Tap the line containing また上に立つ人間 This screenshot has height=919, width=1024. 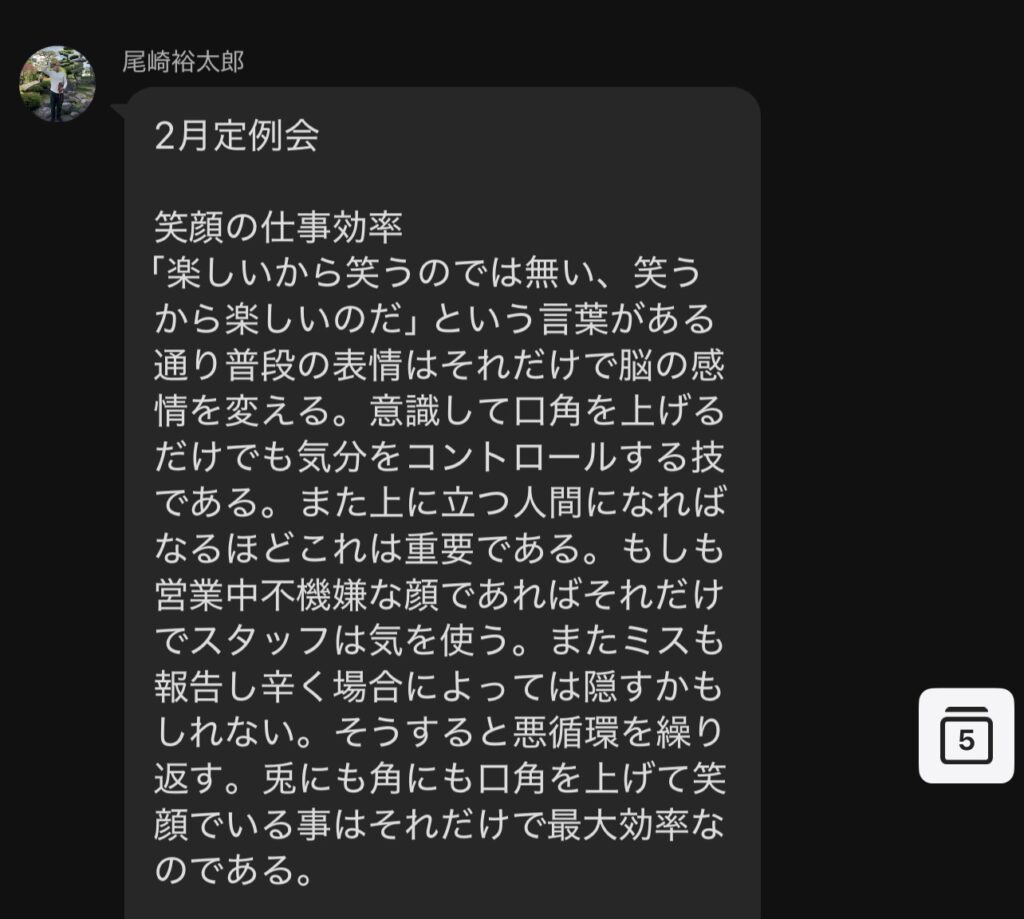(440, 502)
